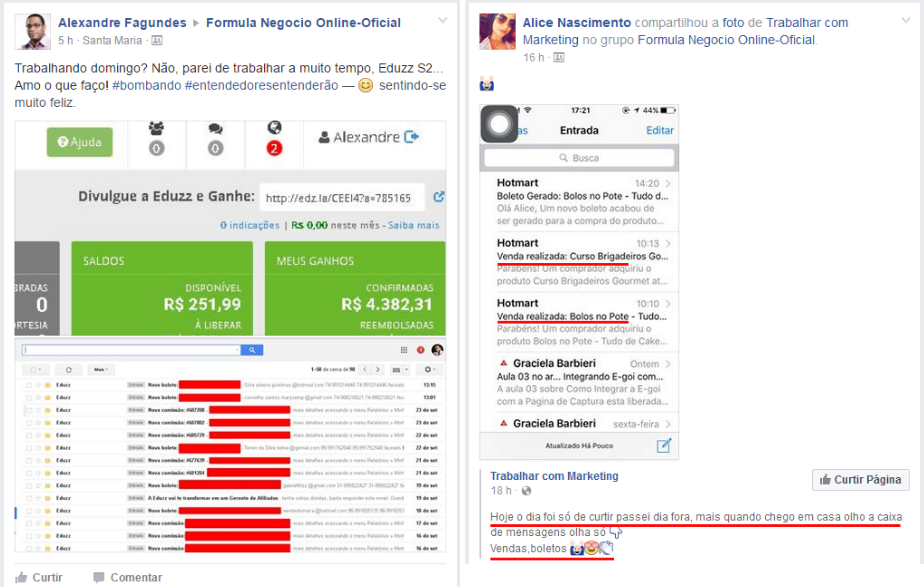Image resolution: width=924 pixels, height=587 pixels.
Task: Open the Alexandre user menu in Eduzz
Action: tap(359, 137)
